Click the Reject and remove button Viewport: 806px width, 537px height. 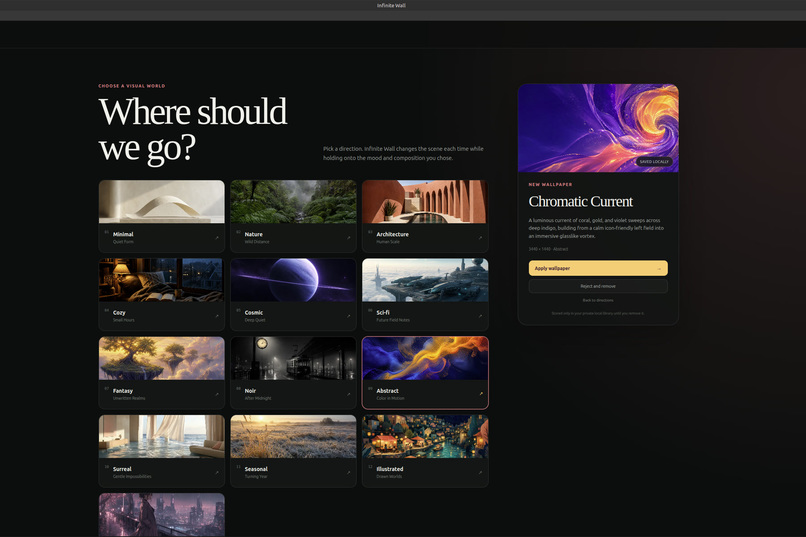coord(598,286)
